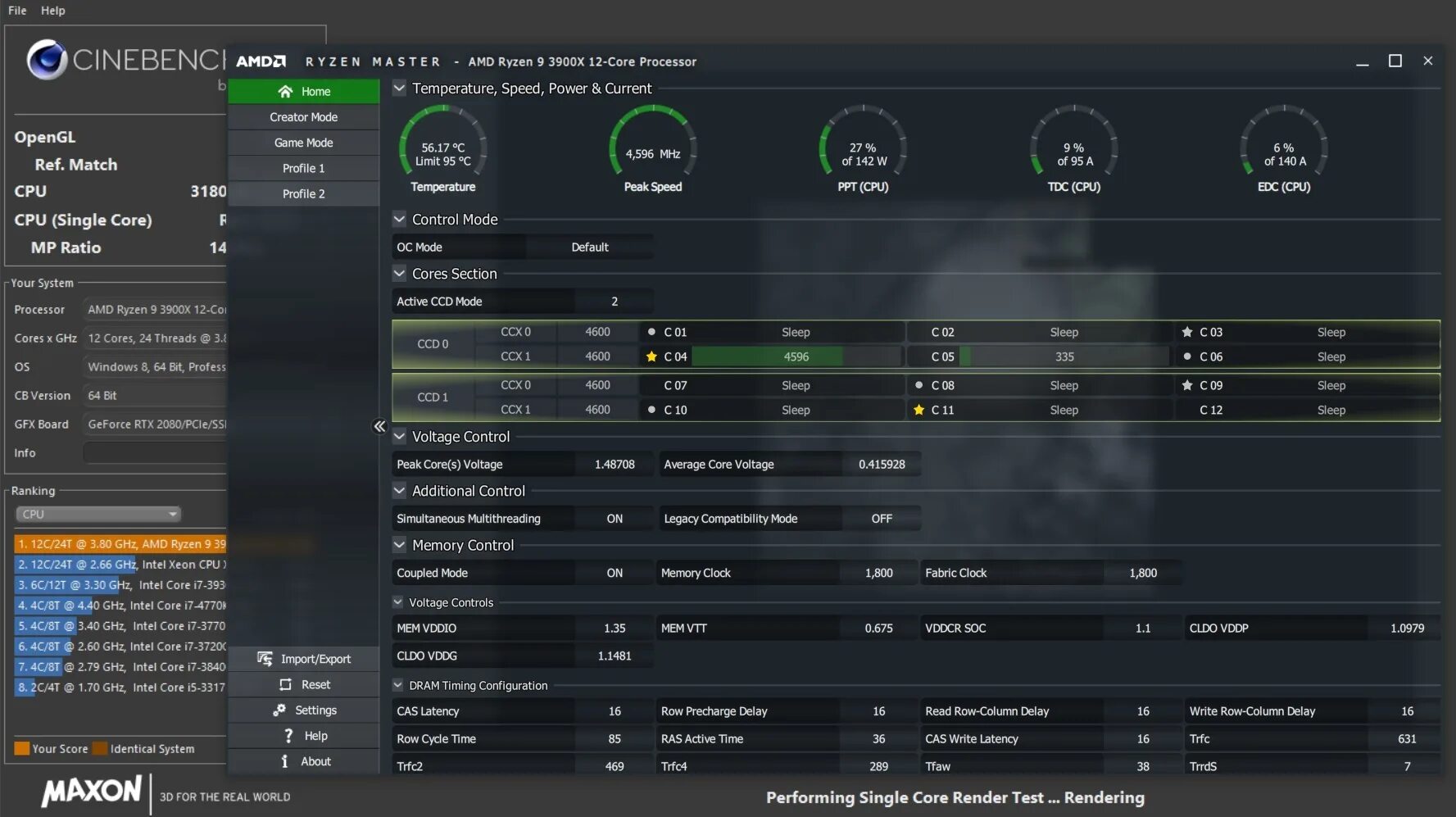Select Profile 2

tap(303, 193)
